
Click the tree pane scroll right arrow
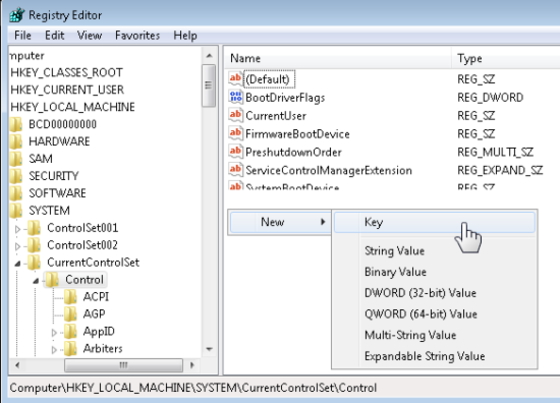(192, 365)
